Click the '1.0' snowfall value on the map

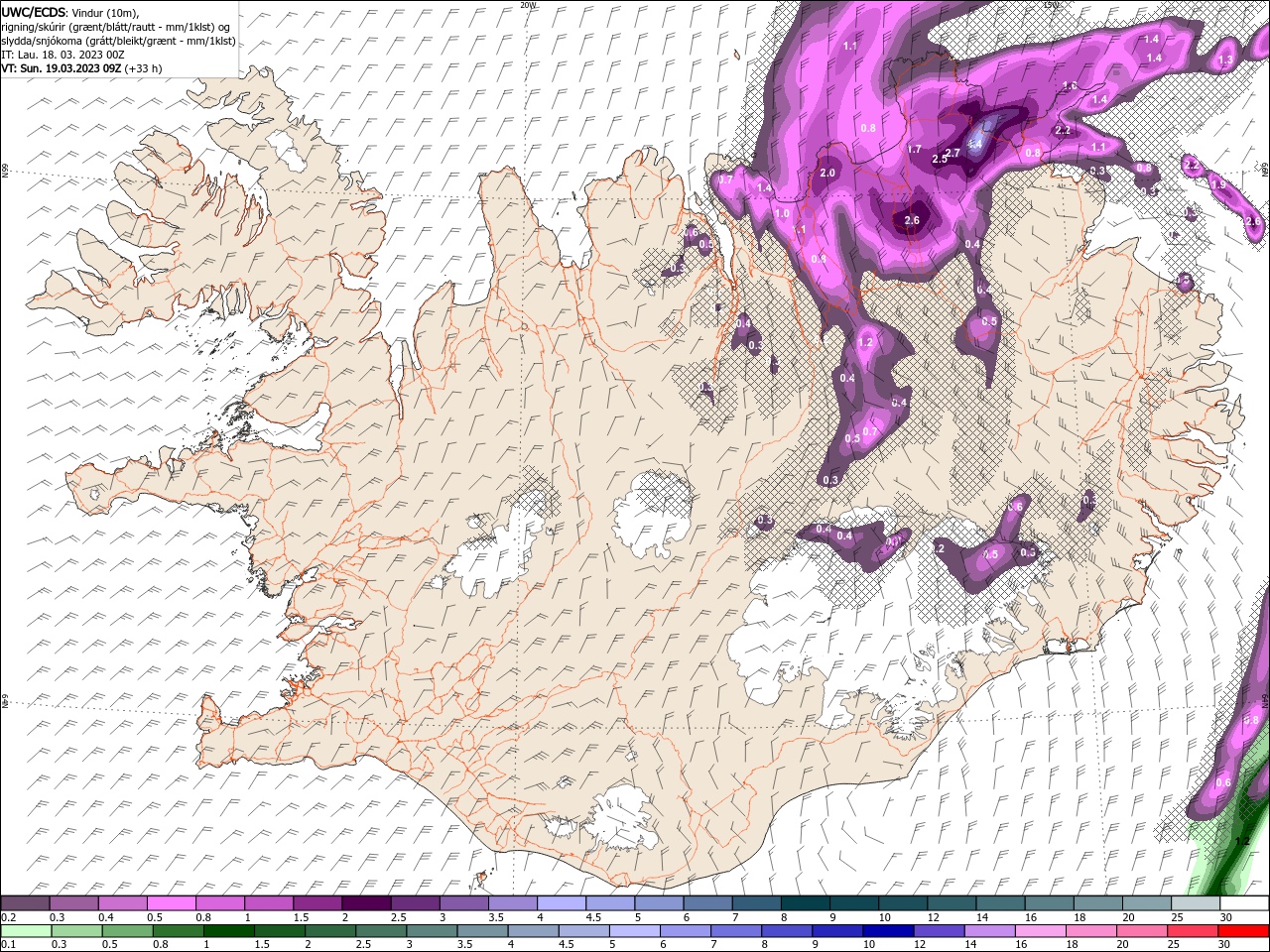[782, 213]
